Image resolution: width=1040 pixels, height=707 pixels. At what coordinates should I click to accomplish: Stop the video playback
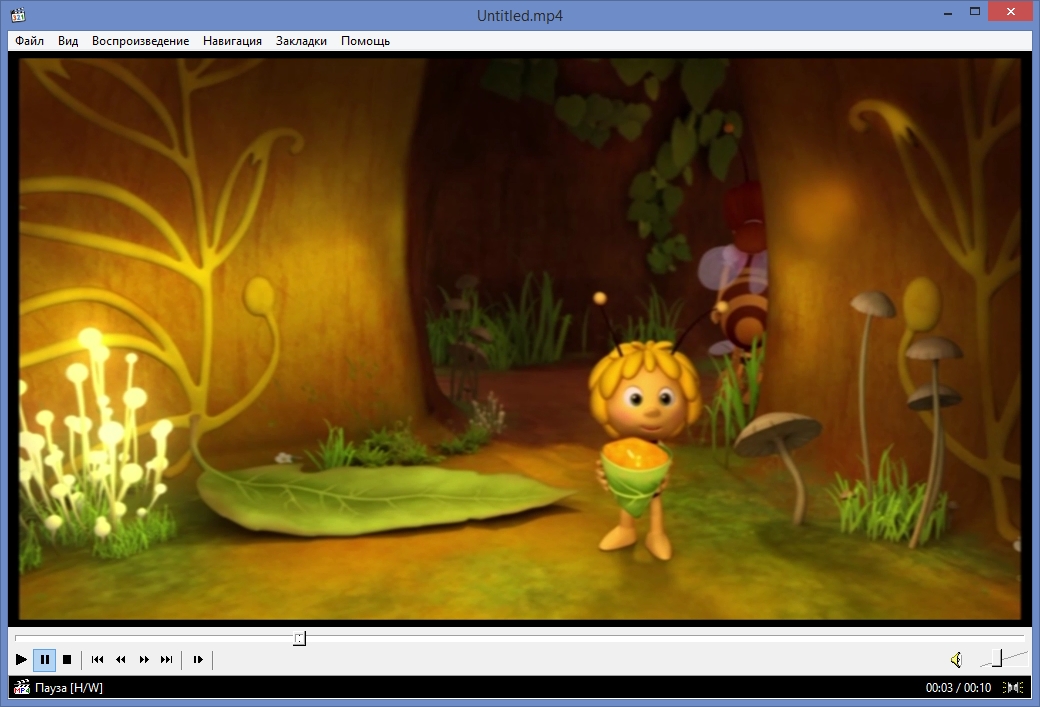(x=67, y=659)
